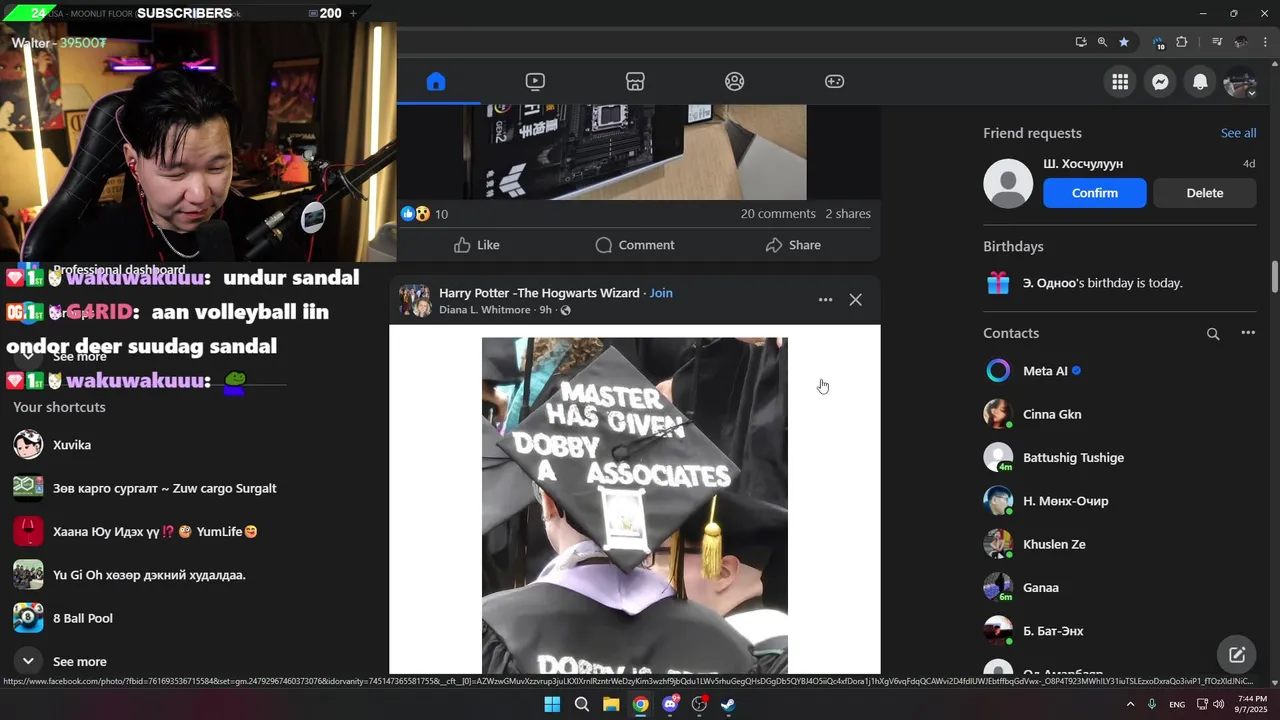Open the Chrome extensions puzzle icon
1280x720 pixels.
point(1182,42)
